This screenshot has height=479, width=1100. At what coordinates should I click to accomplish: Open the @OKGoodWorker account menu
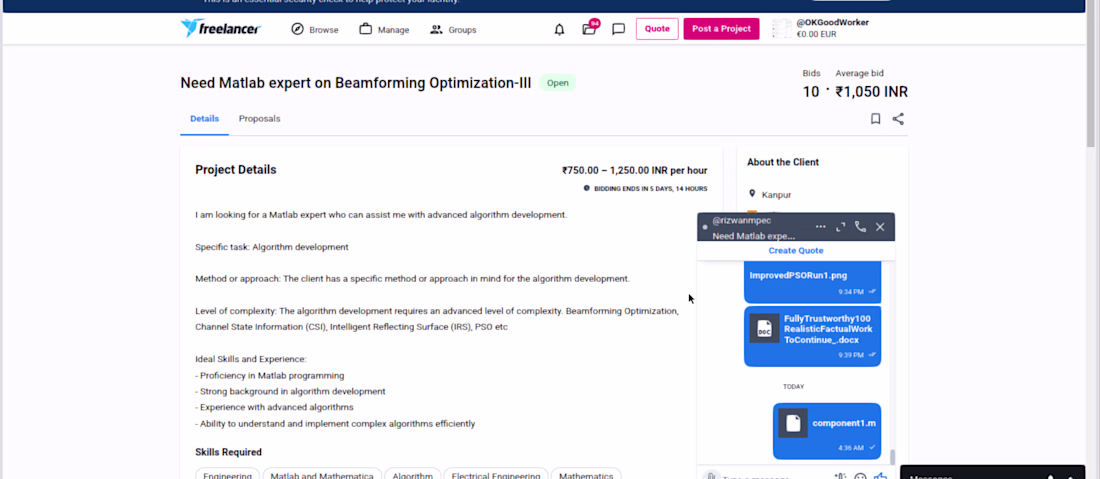(832, 28)
